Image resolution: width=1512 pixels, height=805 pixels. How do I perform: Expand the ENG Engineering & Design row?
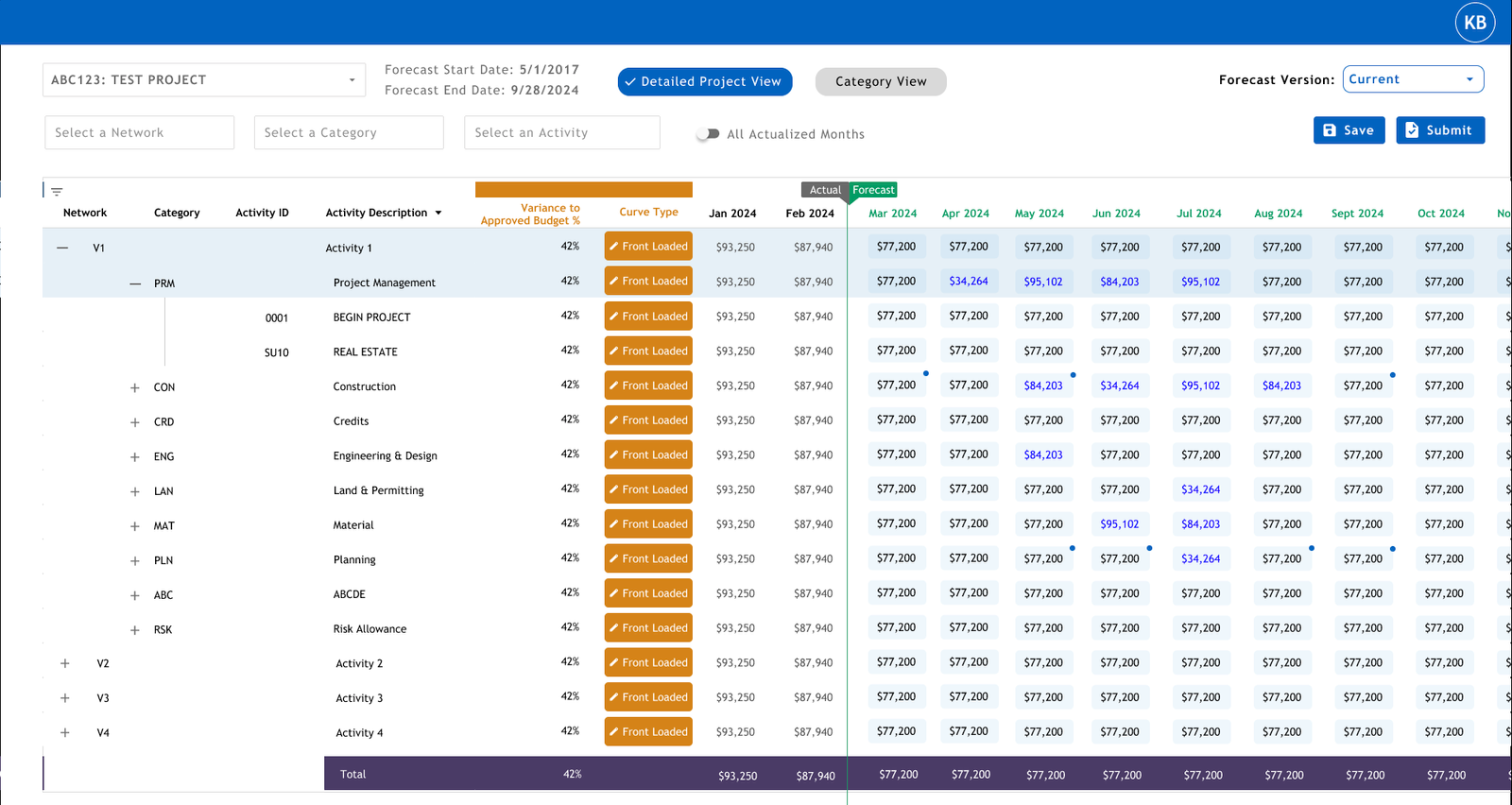[x=134, y=457]
